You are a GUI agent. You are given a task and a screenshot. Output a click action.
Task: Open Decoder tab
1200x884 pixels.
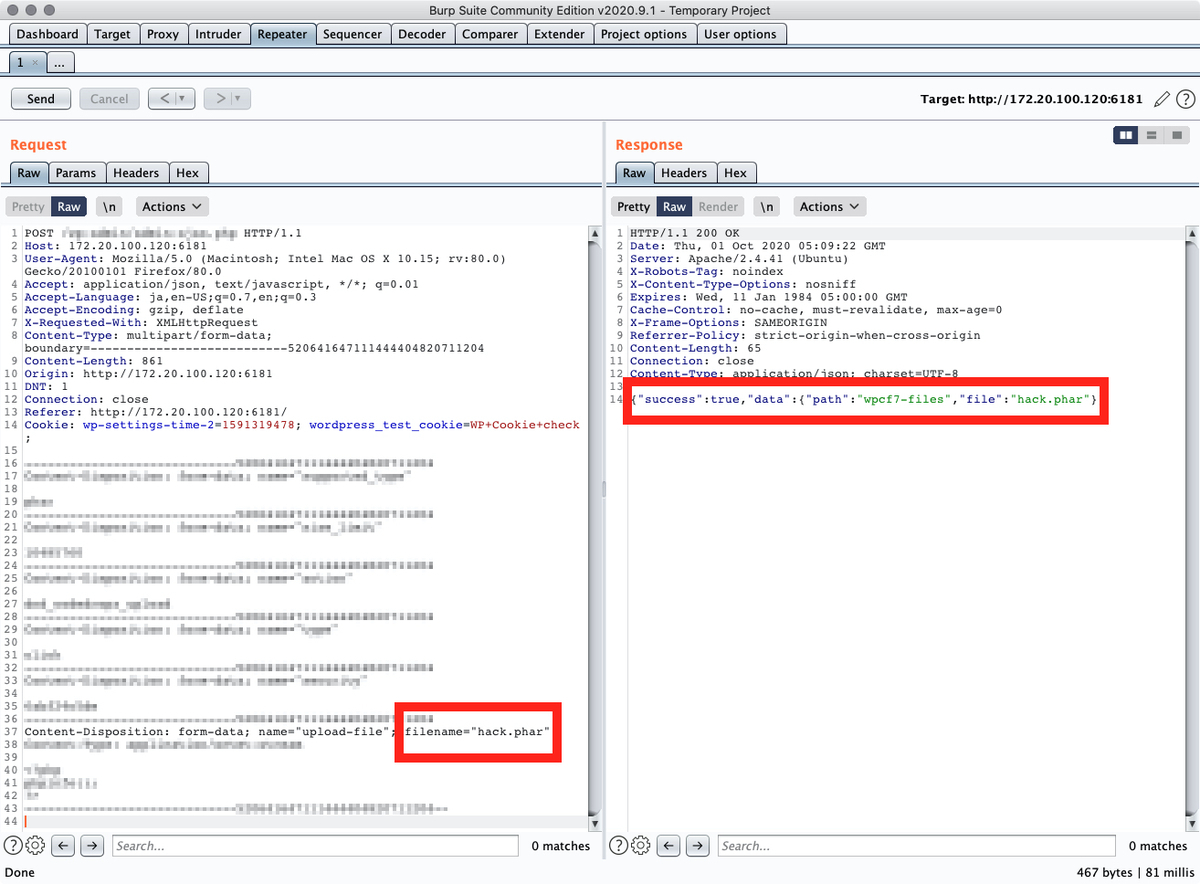[x=422, y=34]
